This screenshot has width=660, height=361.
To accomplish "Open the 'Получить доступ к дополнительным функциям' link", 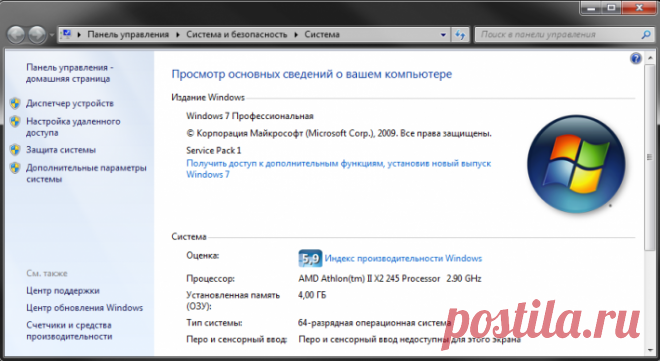I will (338, 169).
